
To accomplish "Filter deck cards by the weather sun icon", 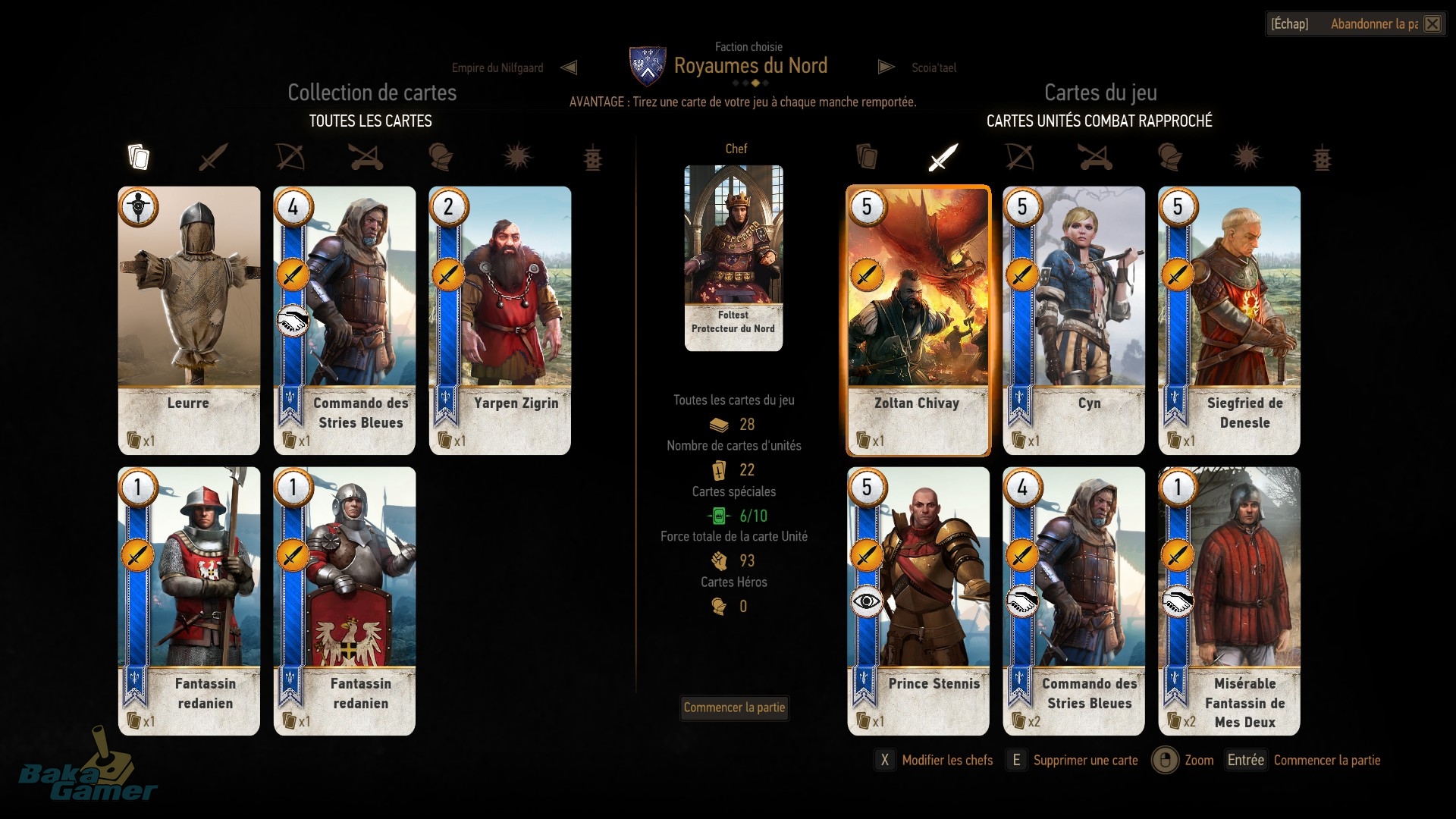I will pyautogui.click(x=1246, y=157).
